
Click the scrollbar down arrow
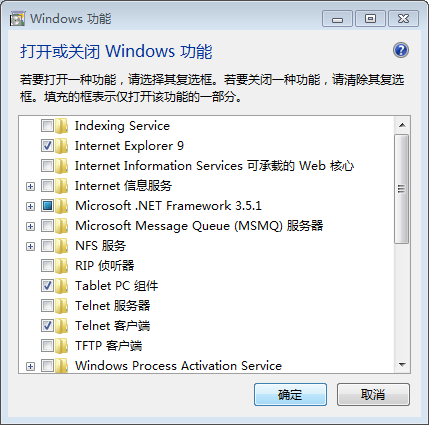point(402,365)
